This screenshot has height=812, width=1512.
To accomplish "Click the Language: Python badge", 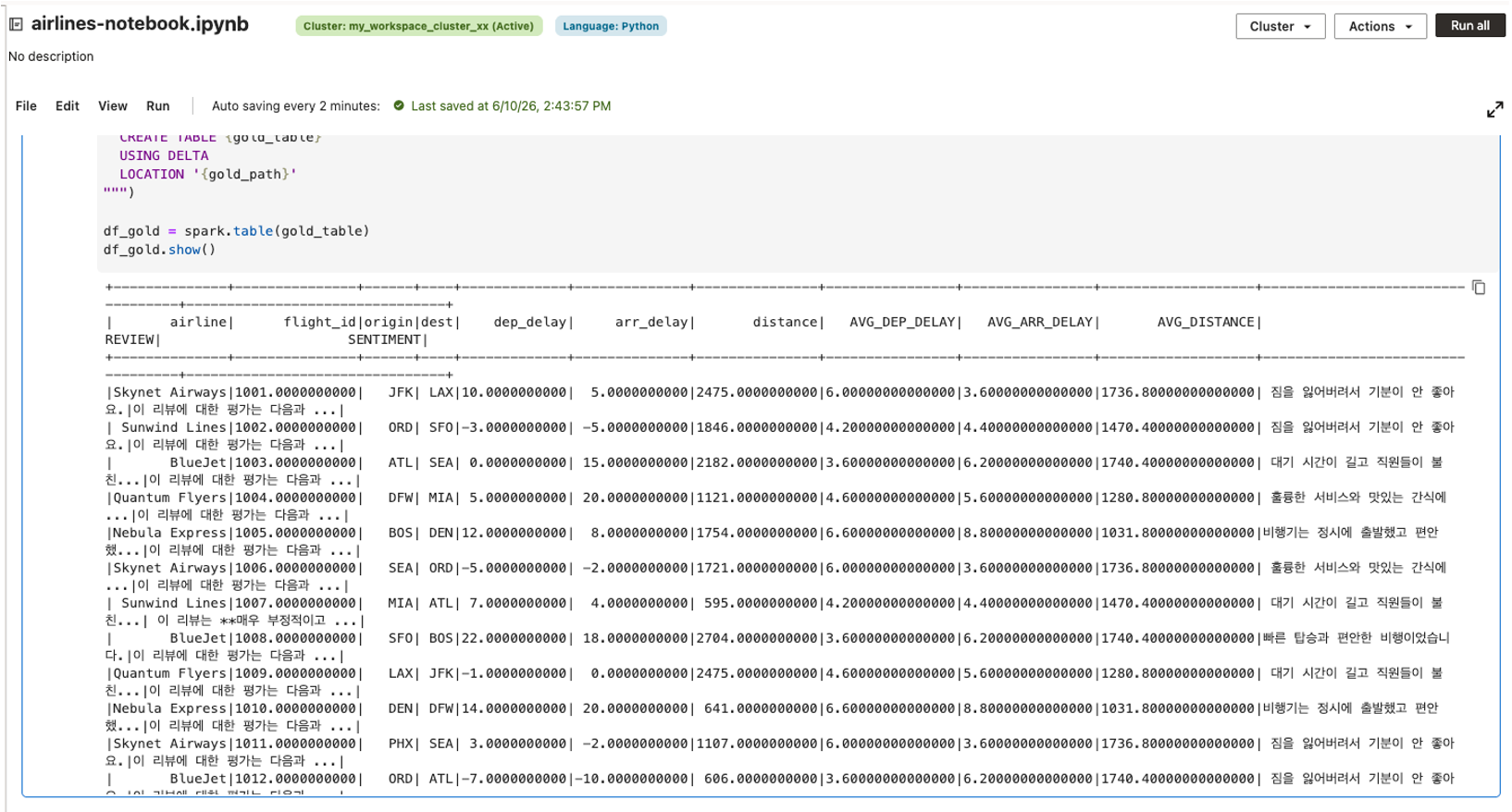I will click(611, 26).
